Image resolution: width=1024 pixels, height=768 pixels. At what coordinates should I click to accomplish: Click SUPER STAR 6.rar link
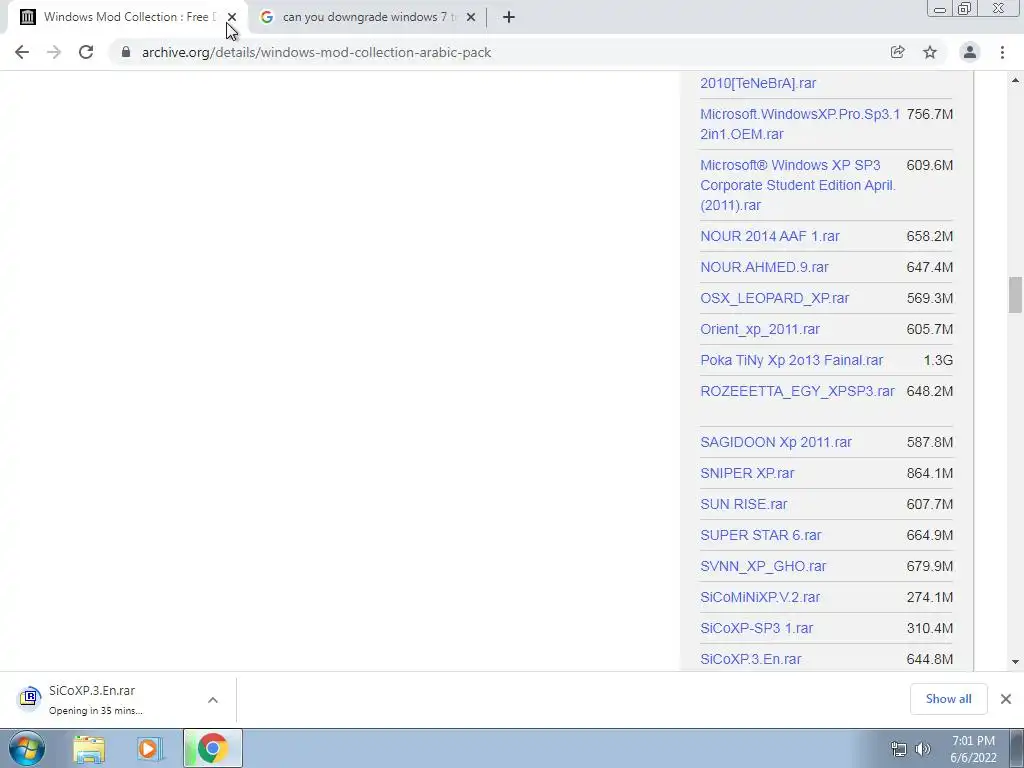coord(761,535)
